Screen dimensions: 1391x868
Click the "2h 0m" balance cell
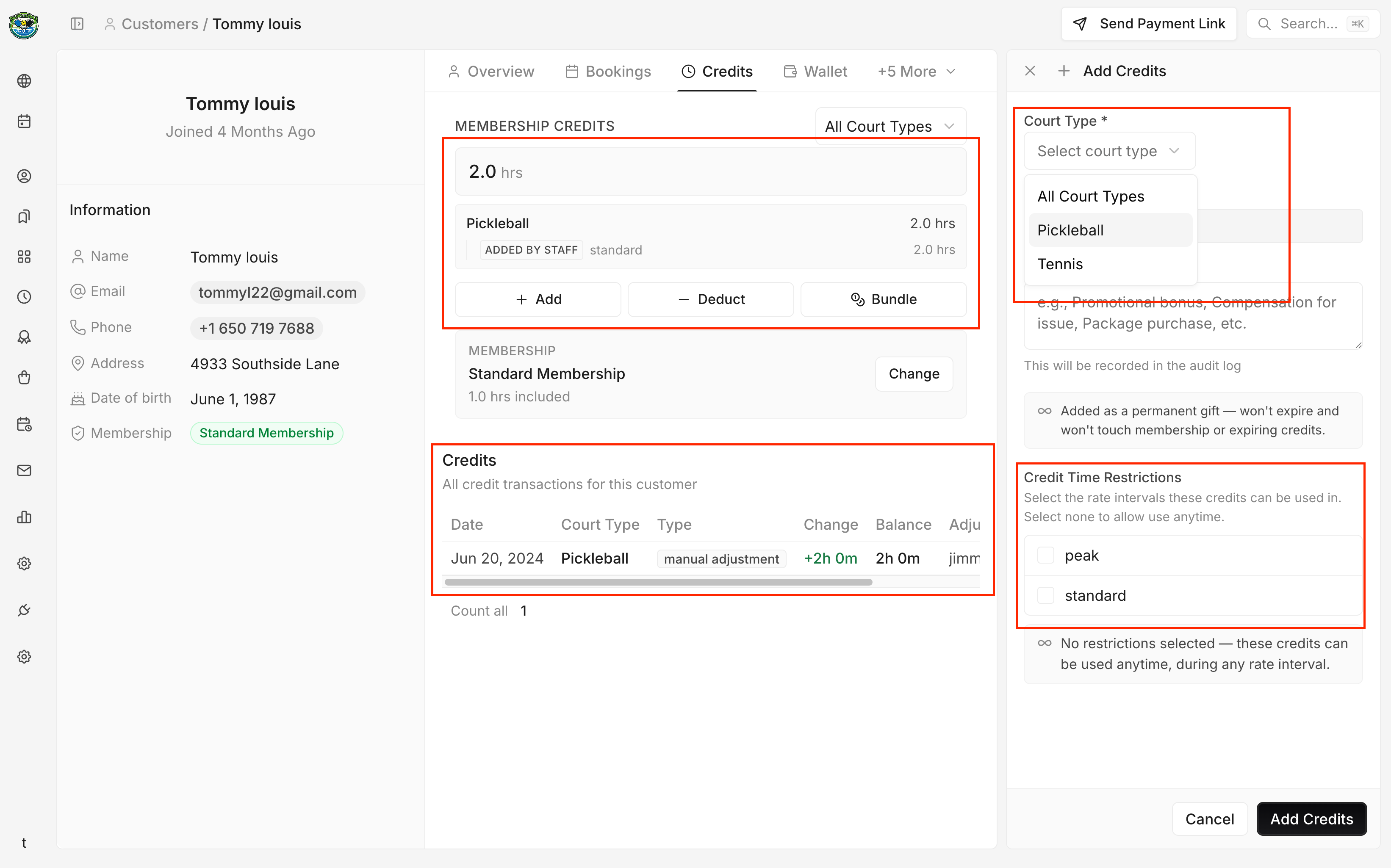pyautogui.click(x=897, y=558)
